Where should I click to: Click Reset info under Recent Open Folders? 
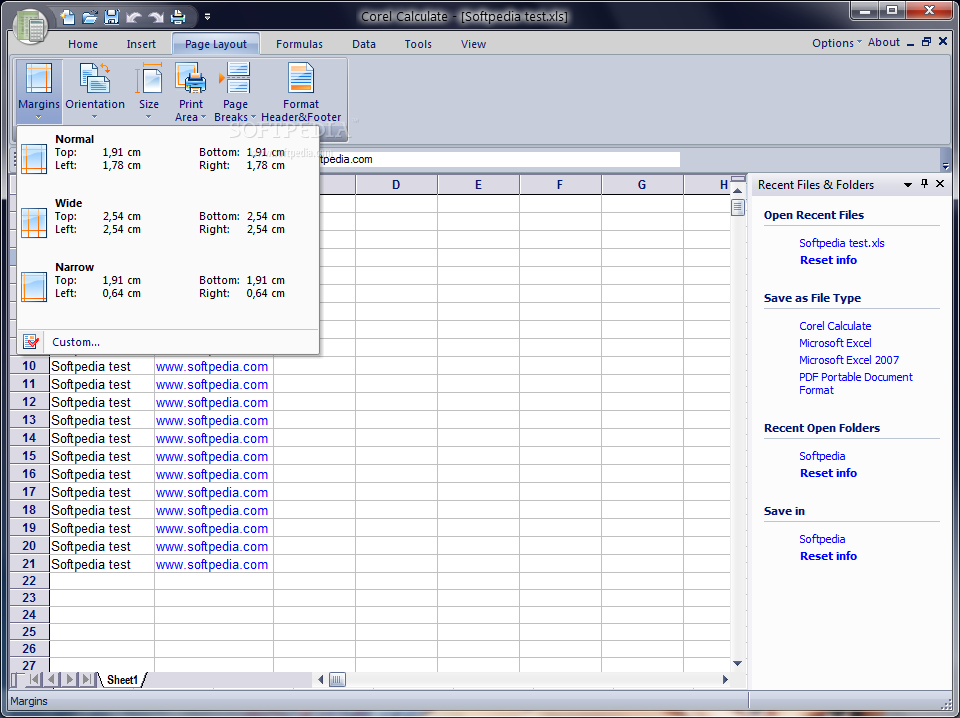point(828,473)
